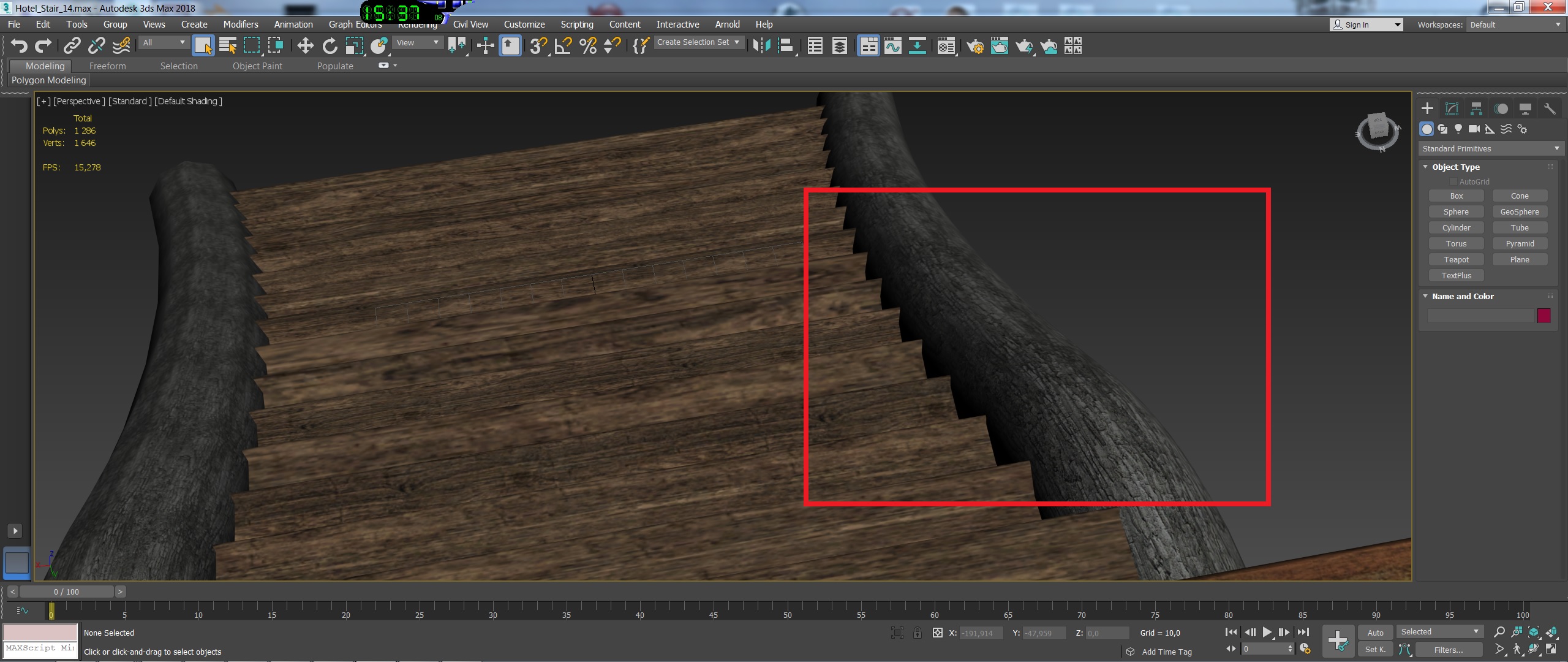The width and height of the screenshot is (1568, 662).
Task: Toggle the selection lock icon
Action: [917, 633]
